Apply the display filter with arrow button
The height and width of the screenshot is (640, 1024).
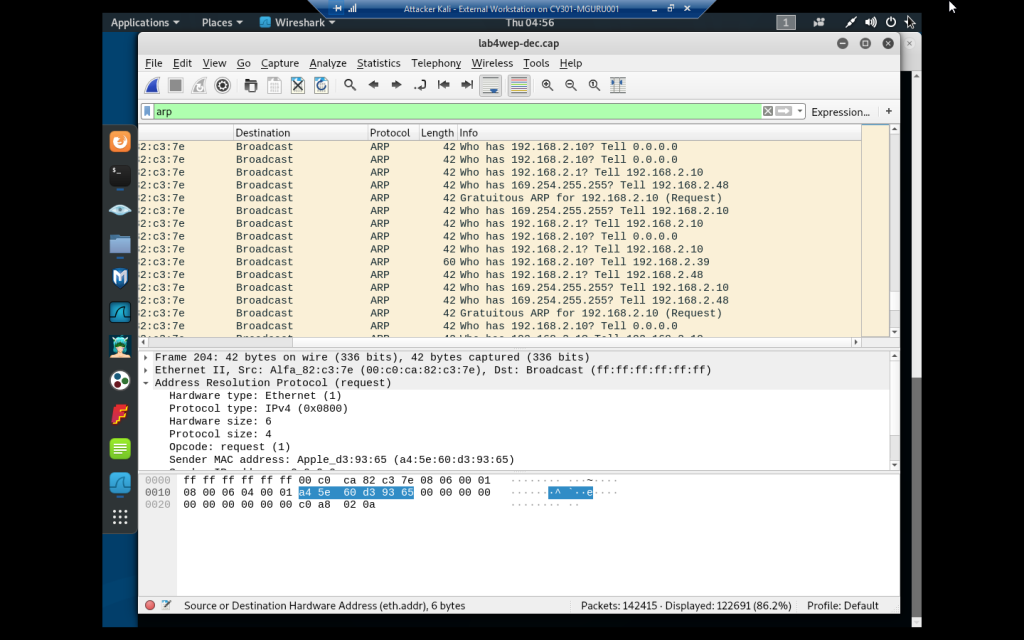(x=784, y=112)
